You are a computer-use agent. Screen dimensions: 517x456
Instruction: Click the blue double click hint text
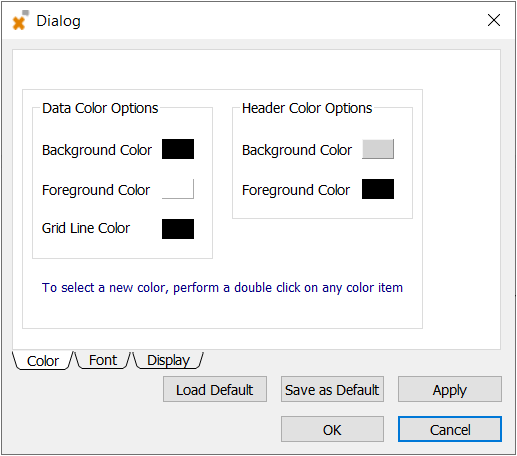[x=222, y=288]
